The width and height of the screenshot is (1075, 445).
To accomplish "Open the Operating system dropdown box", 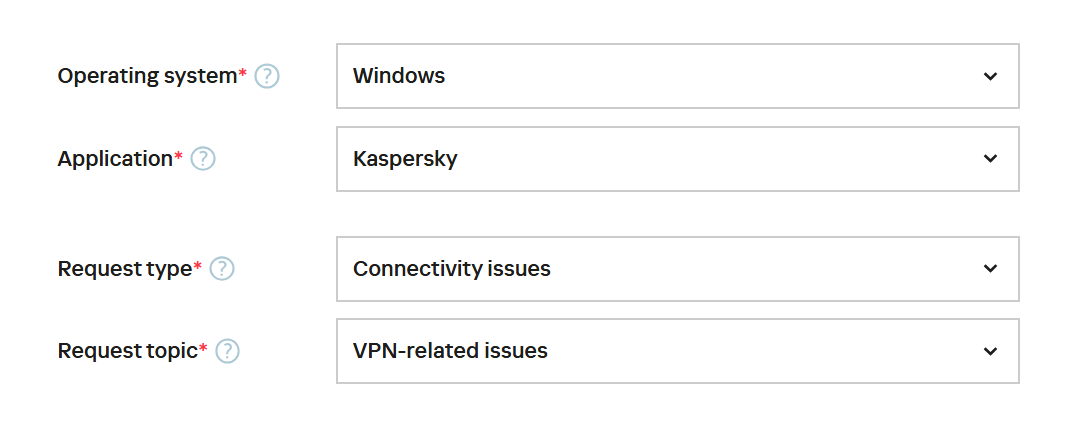I will 677,76.
